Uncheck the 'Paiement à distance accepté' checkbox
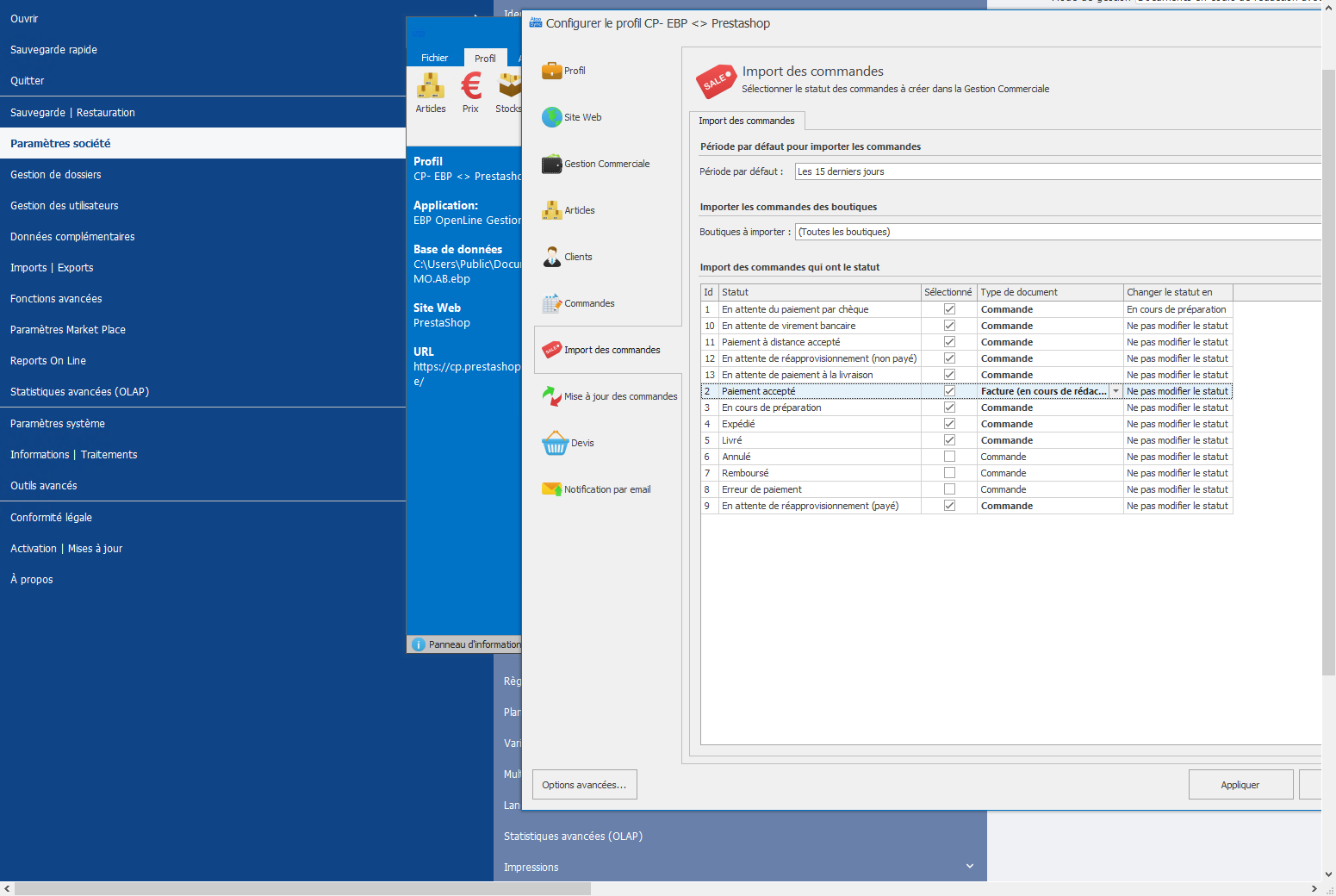The width and height of the screenshot is (1336, 896). click(x=949, y=342)
